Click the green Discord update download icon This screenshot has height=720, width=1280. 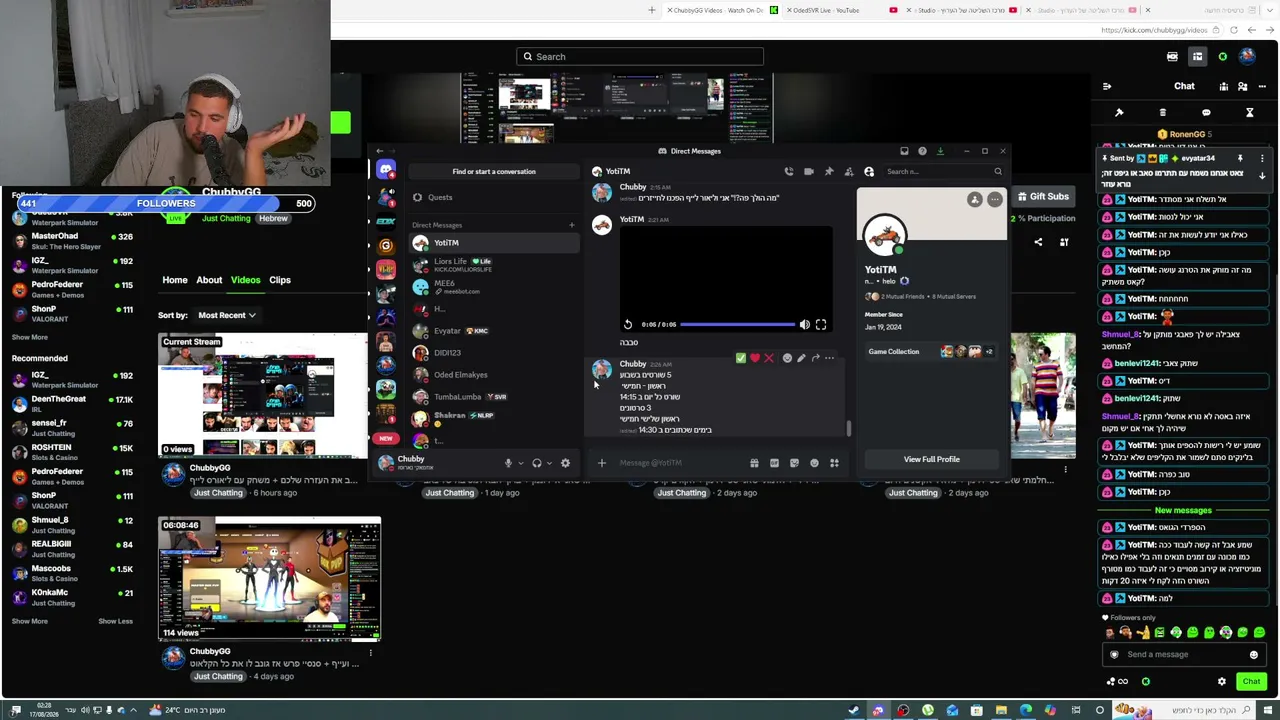tap(940, 151)
